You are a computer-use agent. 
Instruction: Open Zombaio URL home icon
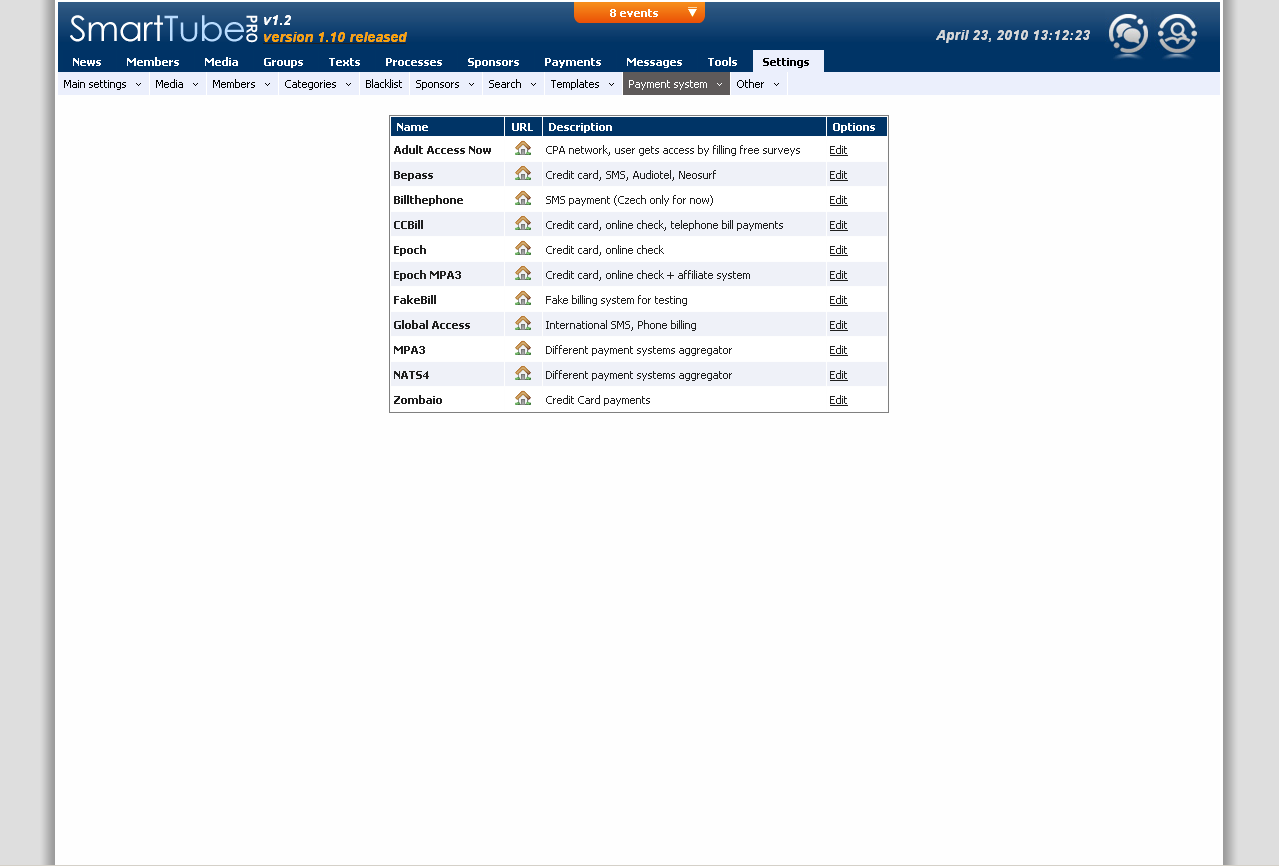[523, 398]
